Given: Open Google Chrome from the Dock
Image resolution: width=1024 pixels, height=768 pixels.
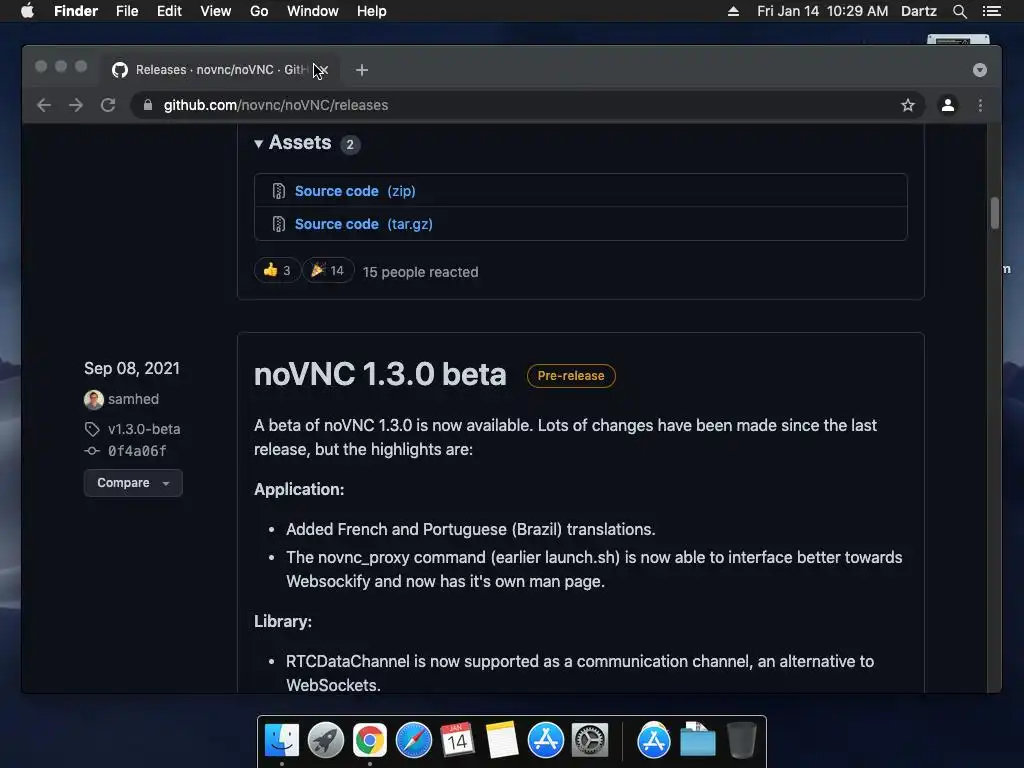Looking at the screenshot, I should coord(370,740).
